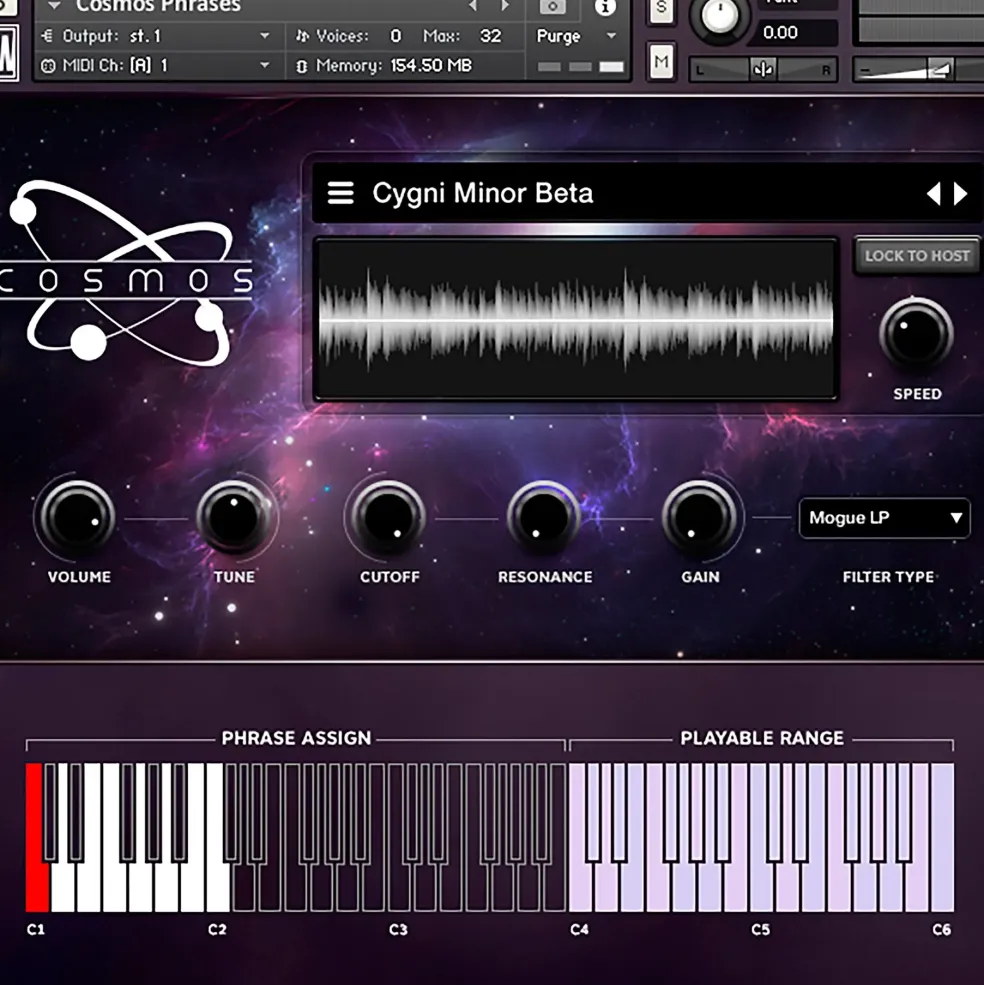Toggle Solo with the S button
Image resolution: width=984 pixels, height=985 pixels.
pos(661,10)
